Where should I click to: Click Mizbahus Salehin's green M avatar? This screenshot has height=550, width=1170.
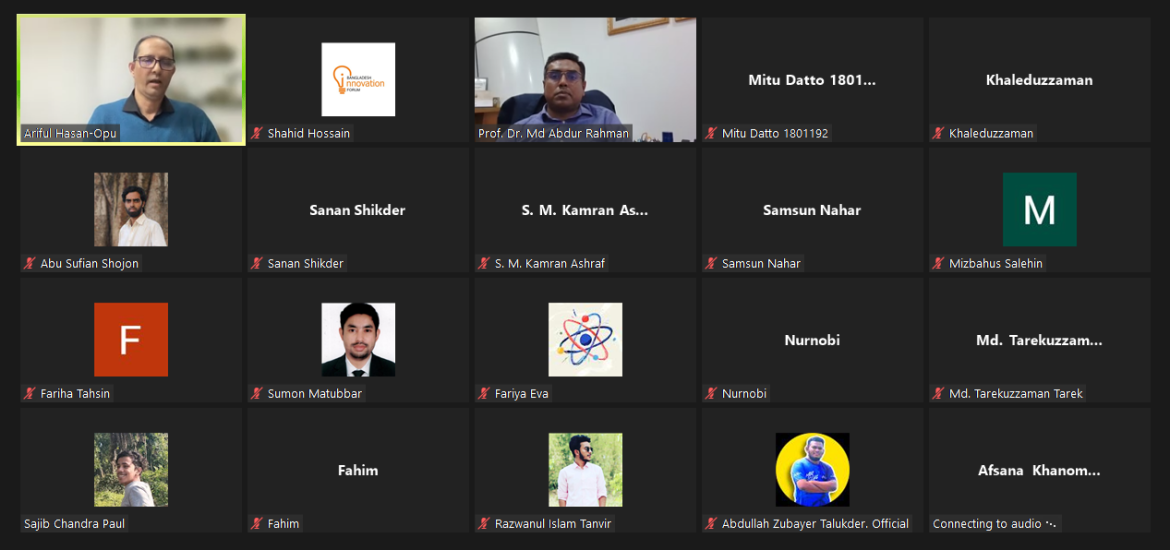pos(1039,209)
